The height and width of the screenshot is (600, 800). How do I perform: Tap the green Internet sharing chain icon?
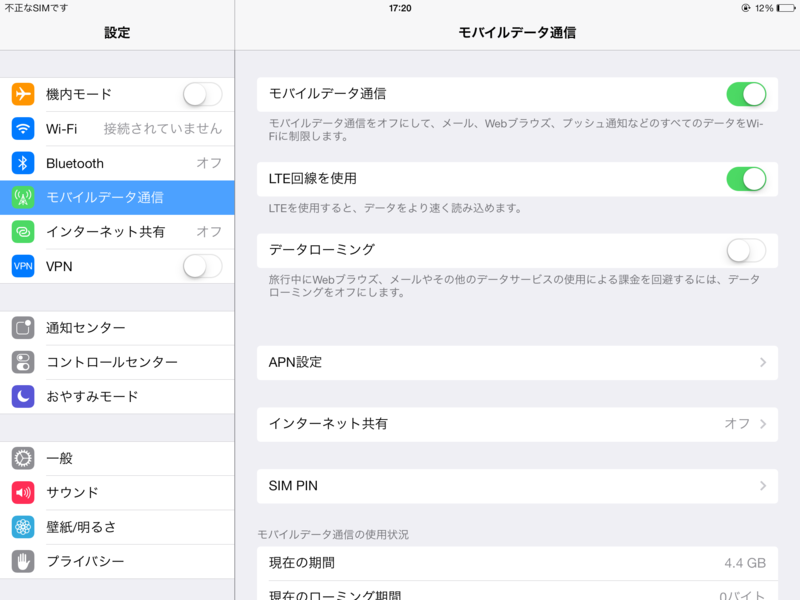23,232
